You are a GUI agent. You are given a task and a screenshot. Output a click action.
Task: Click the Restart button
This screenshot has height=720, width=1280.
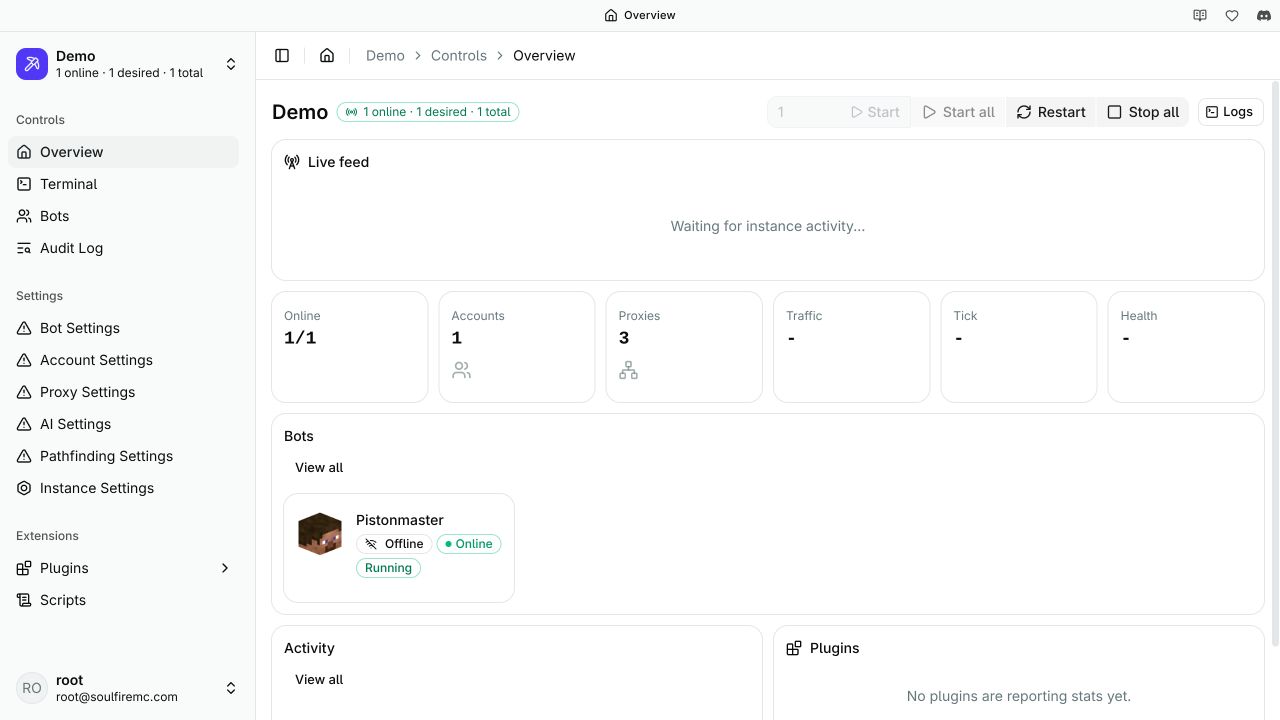tap(1051, 112)
